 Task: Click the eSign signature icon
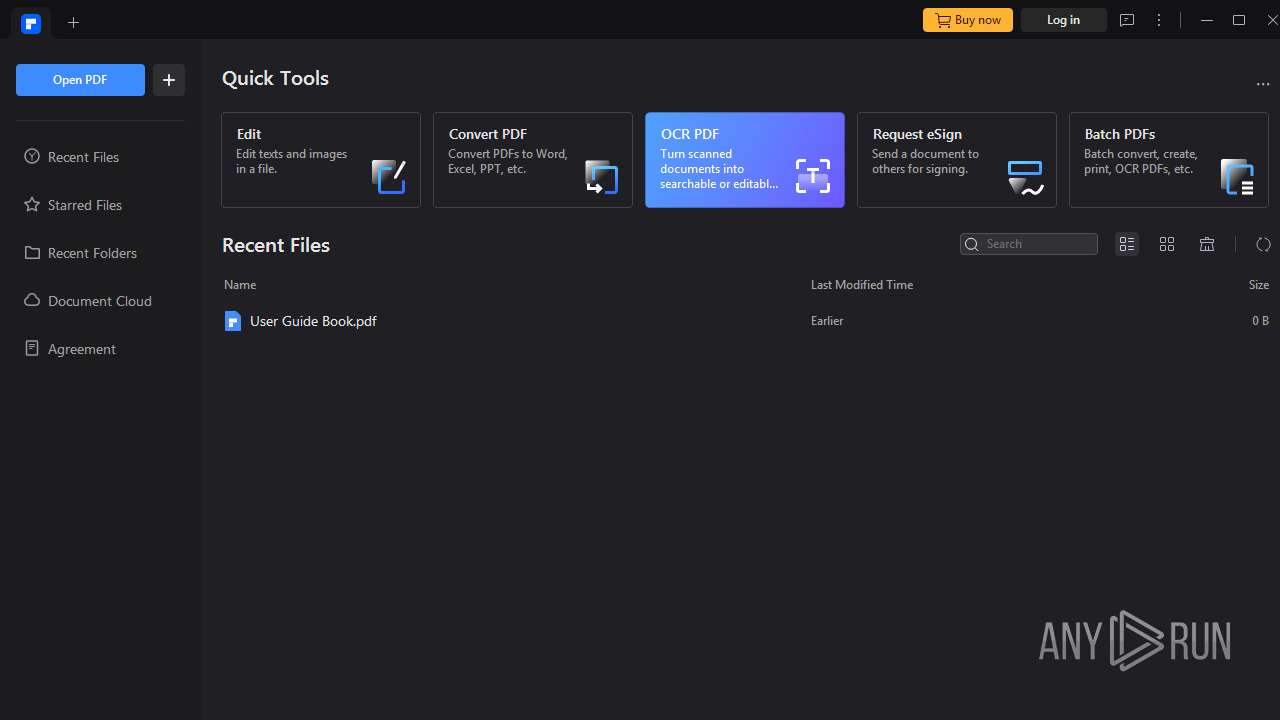coord(1025,177)
